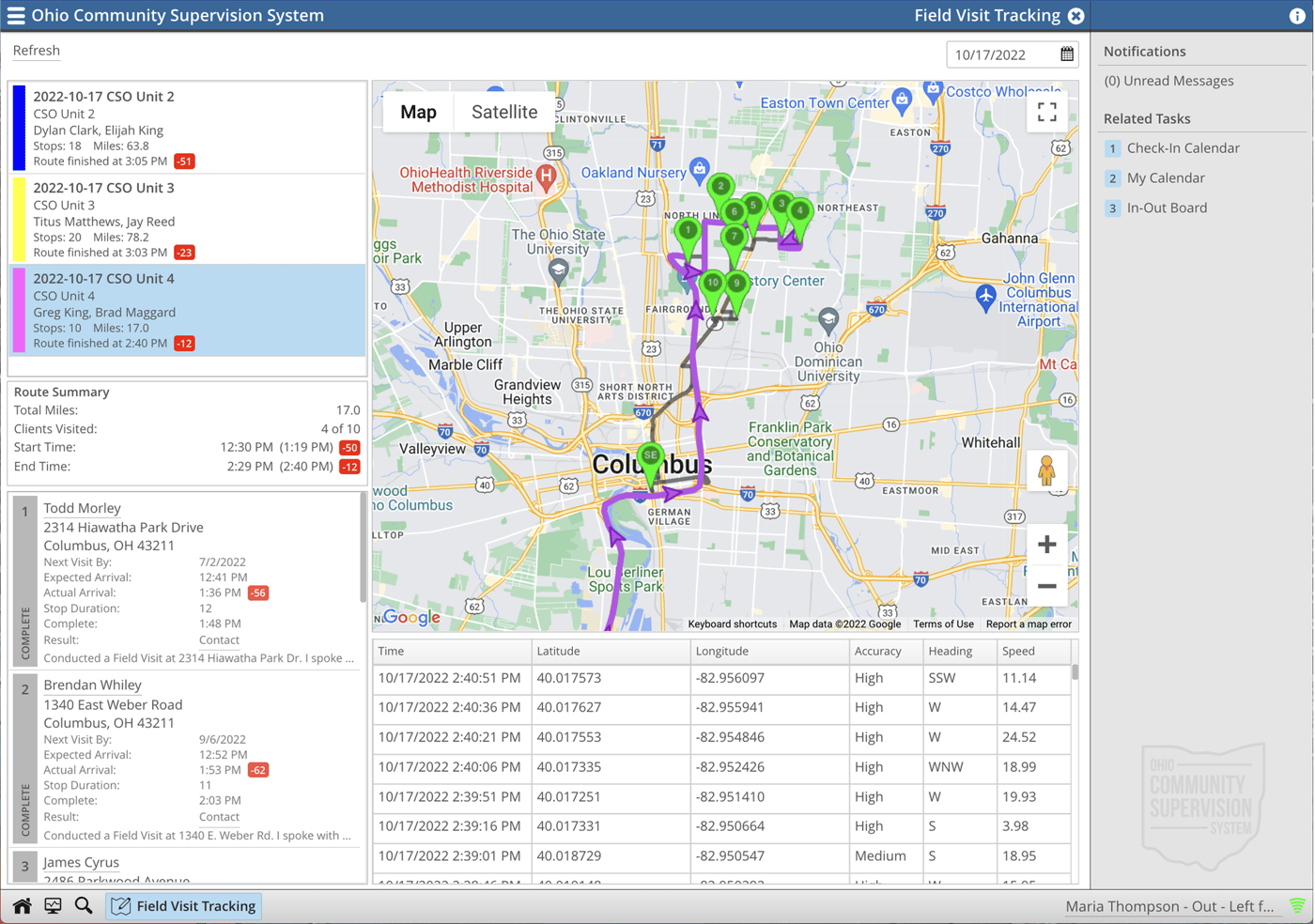Sort by the Longitude column header

tap(769, 651)
